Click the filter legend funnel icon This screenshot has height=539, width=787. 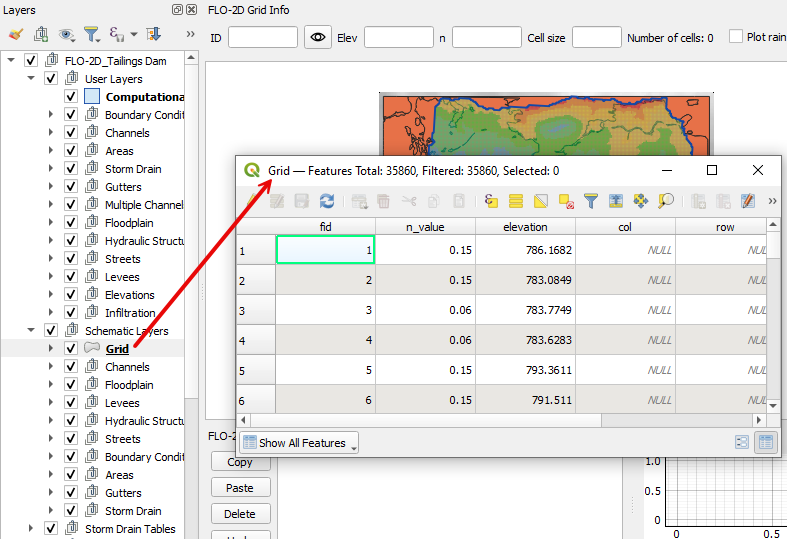[91, 34]
